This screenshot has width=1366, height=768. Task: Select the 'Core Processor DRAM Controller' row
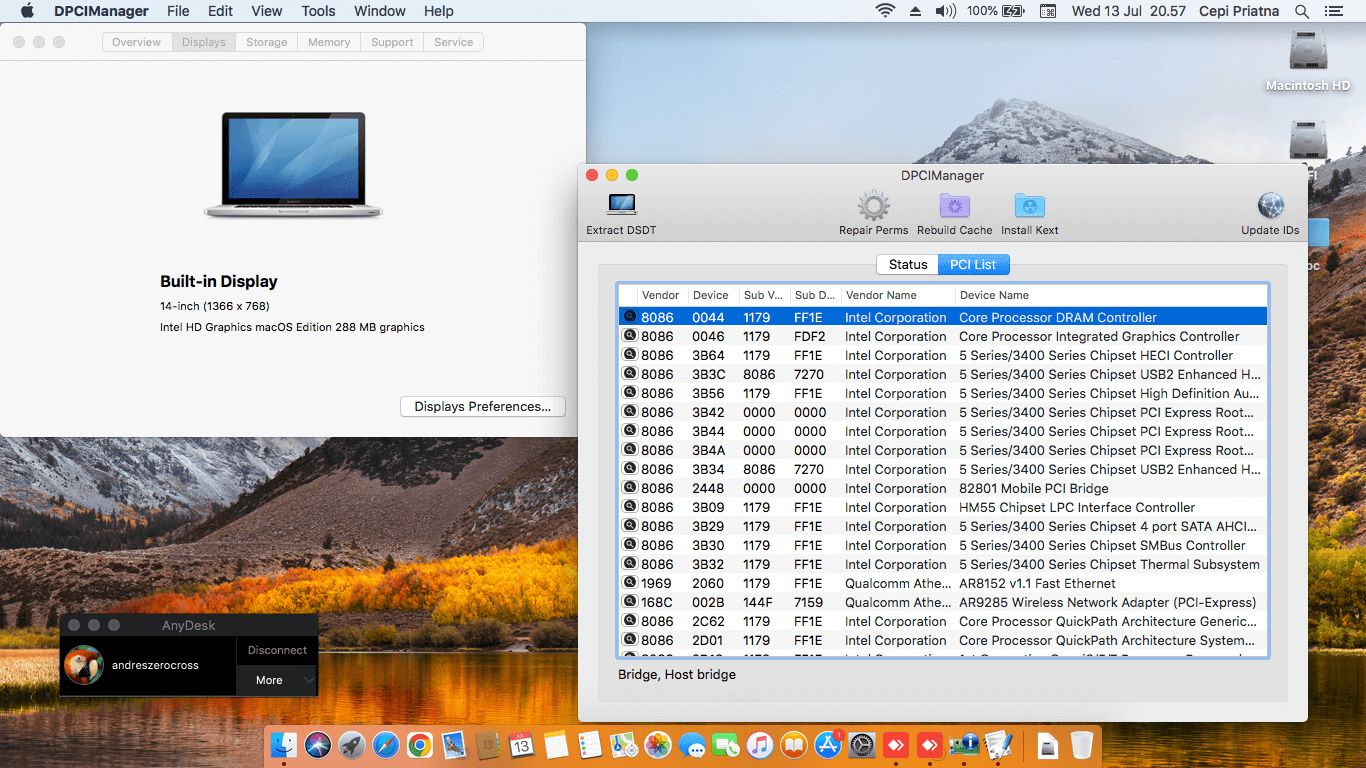942,317
